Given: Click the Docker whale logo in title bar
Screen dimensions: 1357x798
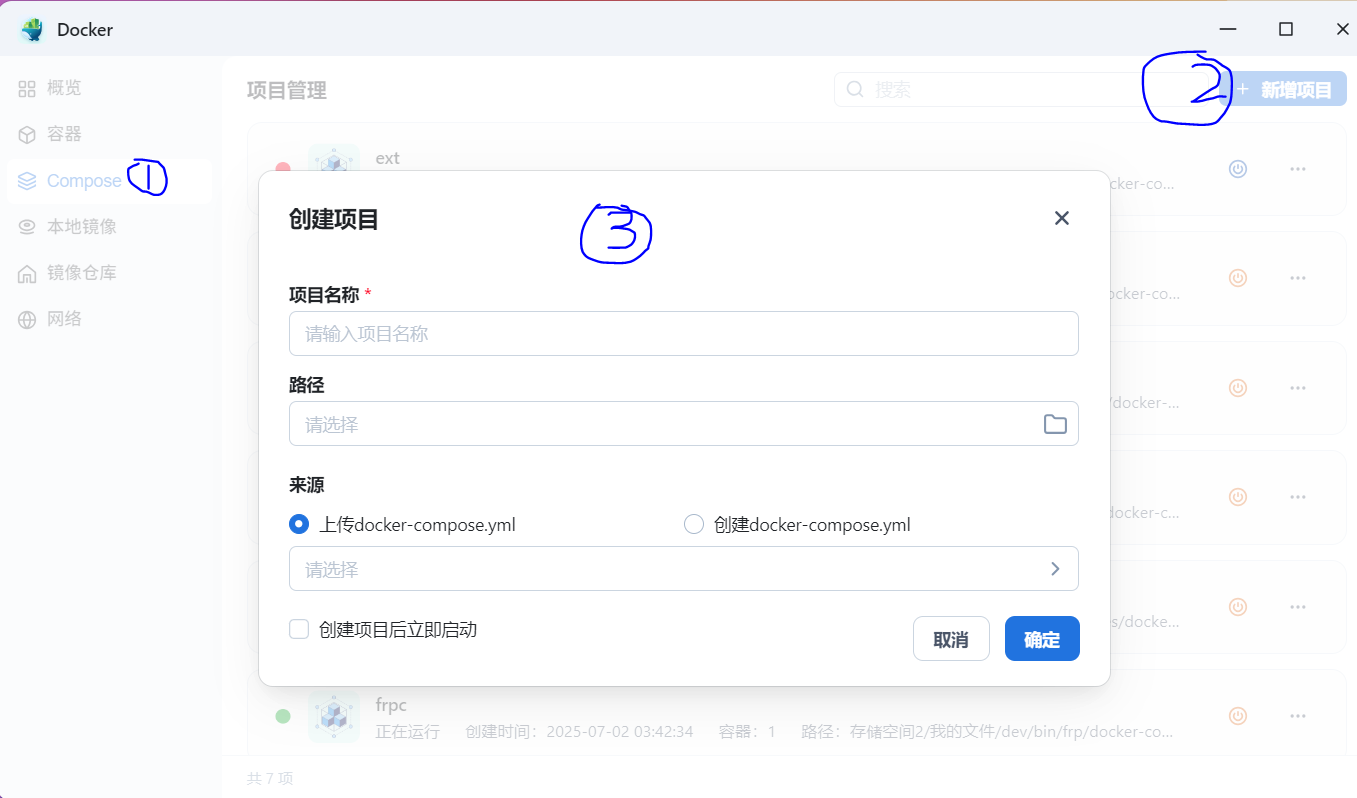Looking at the screenshot, I should (33, 29).
